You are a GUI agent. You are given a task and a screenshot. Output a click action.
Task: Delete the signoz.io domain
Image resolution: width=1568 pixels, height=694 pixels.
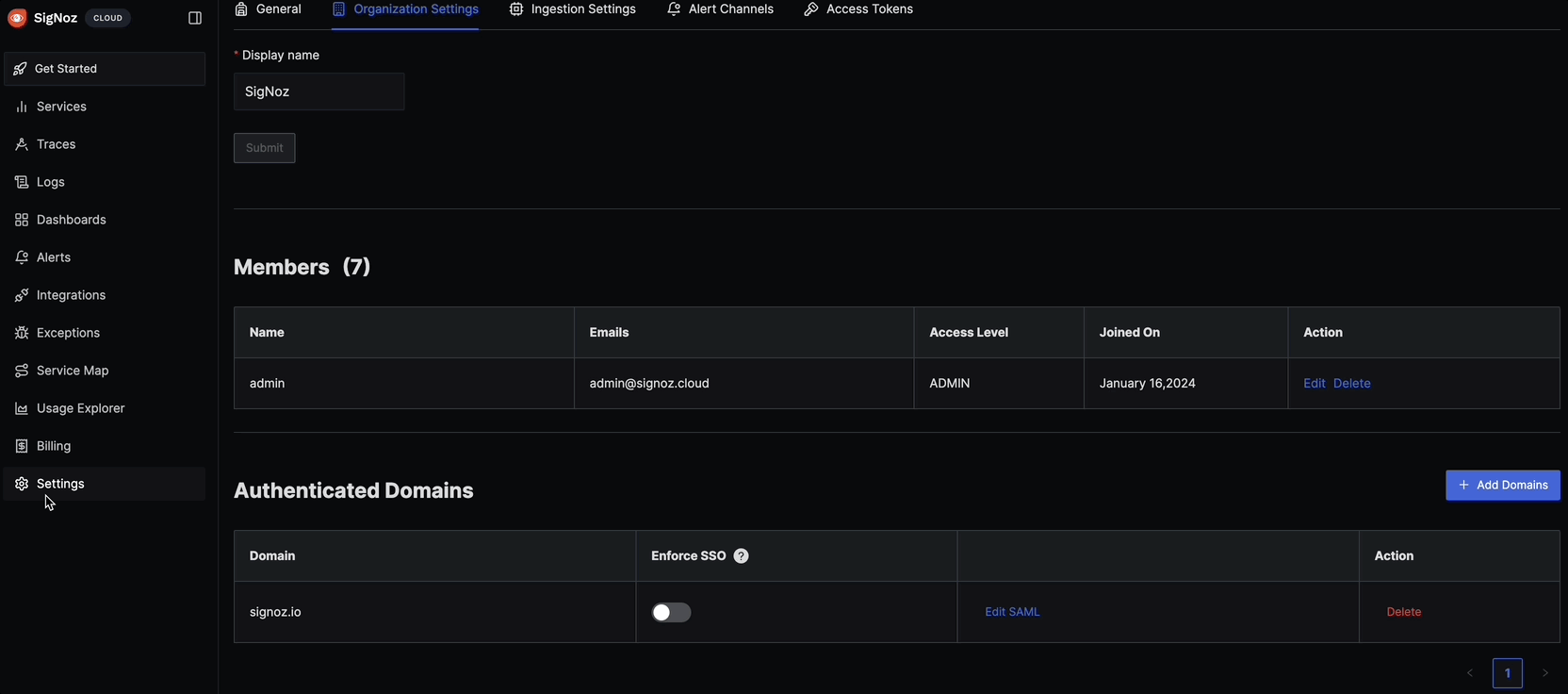click(x=1404, y=612)
